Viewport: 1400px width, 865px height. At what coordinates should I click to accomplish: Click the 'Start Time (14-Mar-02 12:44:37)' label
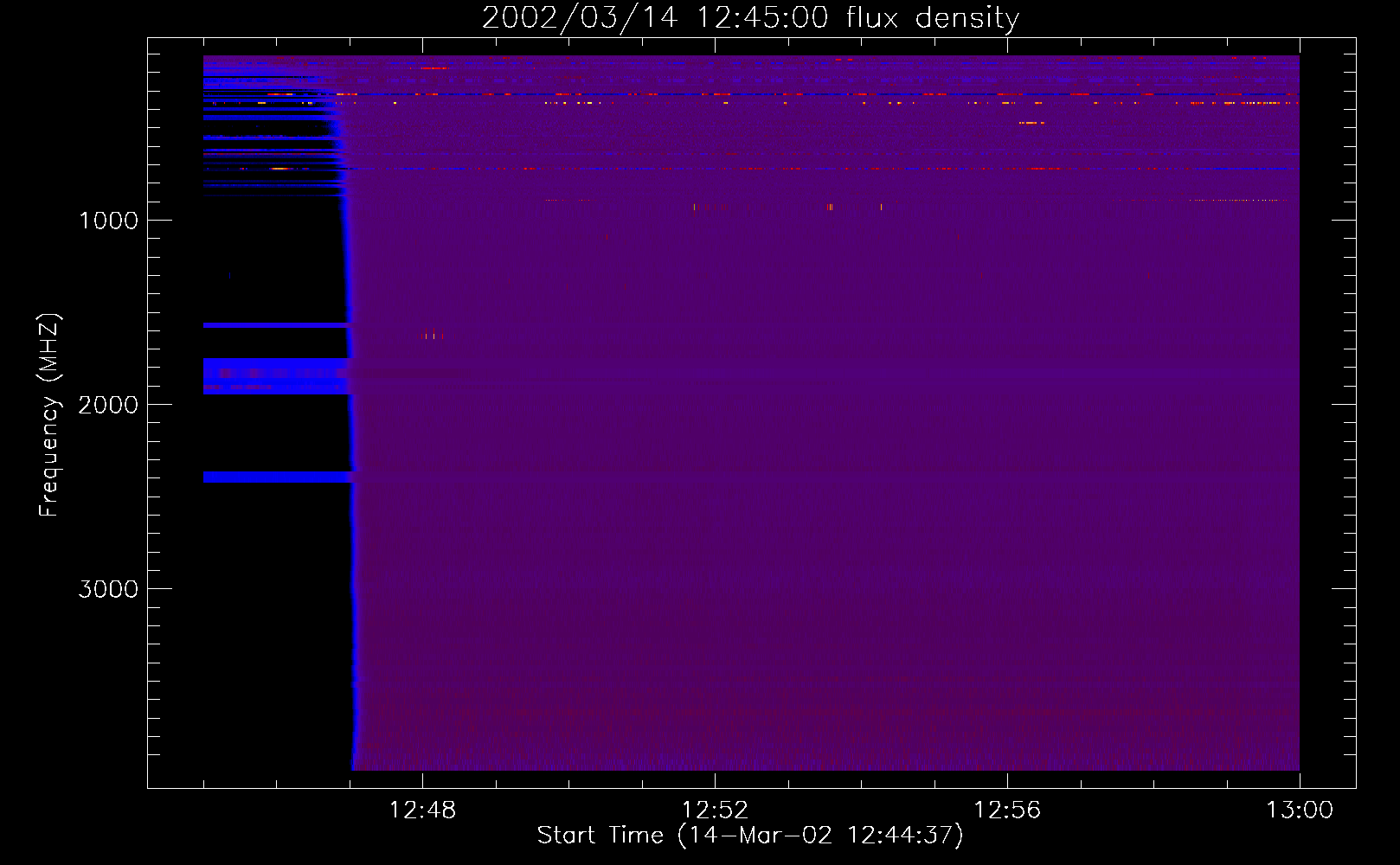pyautogui.click(x=750, y=836)
